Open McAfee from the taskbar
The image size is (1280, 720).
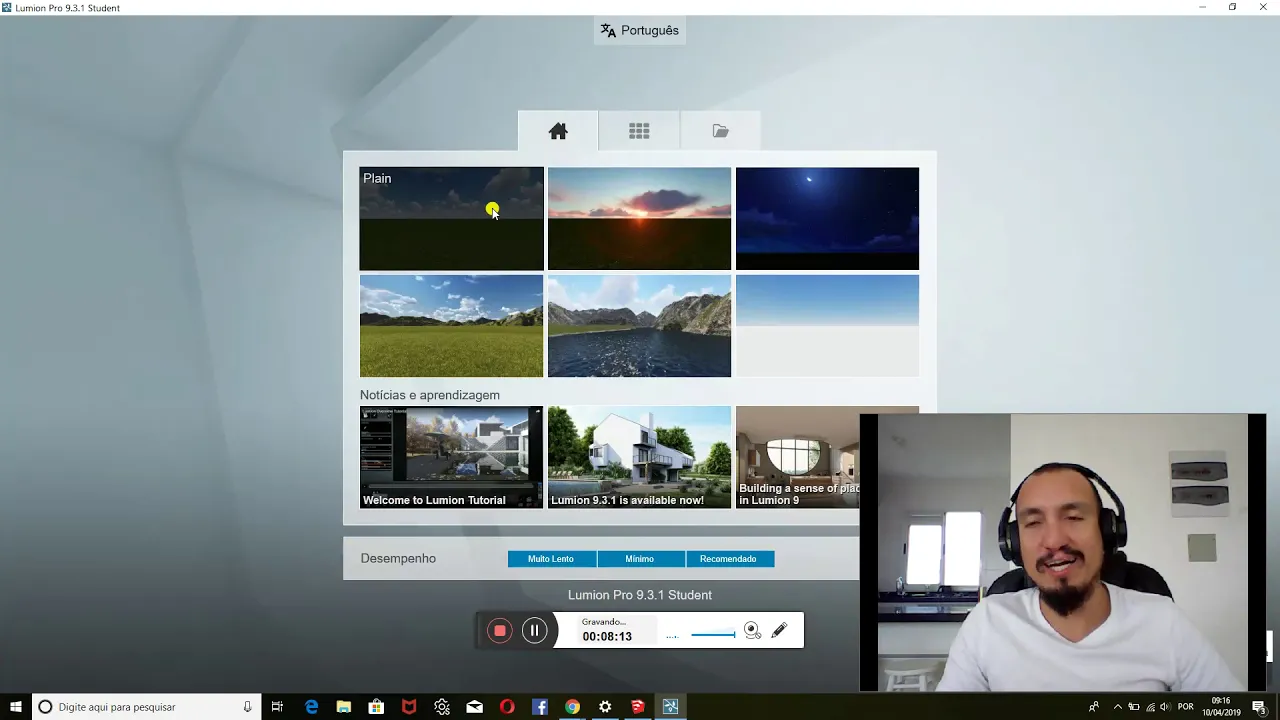coord(409,707)
